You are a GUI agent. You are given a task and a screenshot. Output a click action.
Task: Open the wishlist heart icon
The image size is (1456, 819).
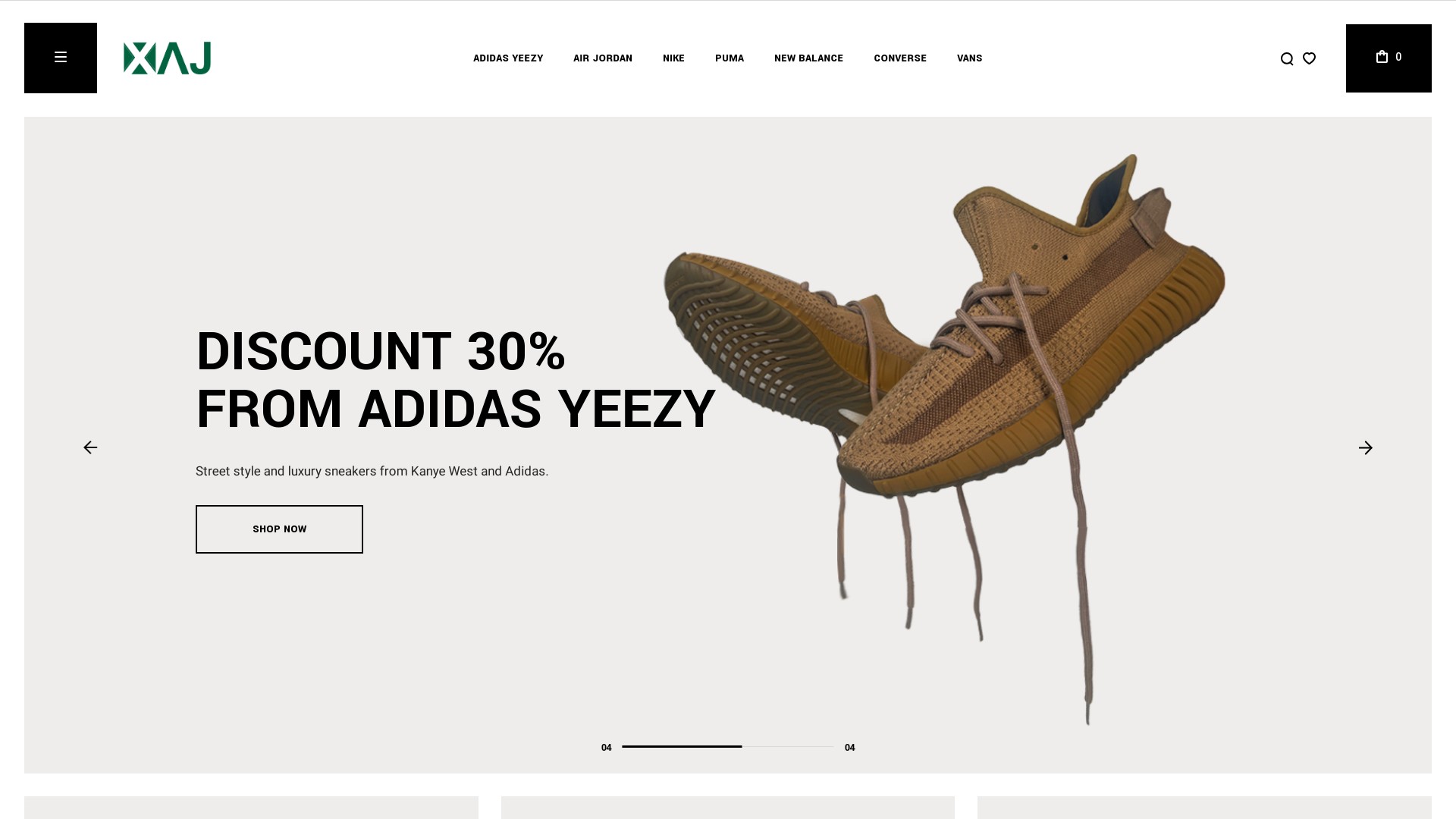[1309, 58]
